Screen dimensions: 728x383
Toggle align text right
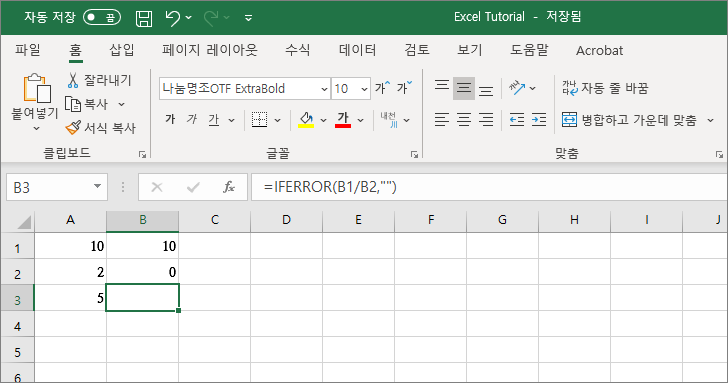click(x=486, y=120)
